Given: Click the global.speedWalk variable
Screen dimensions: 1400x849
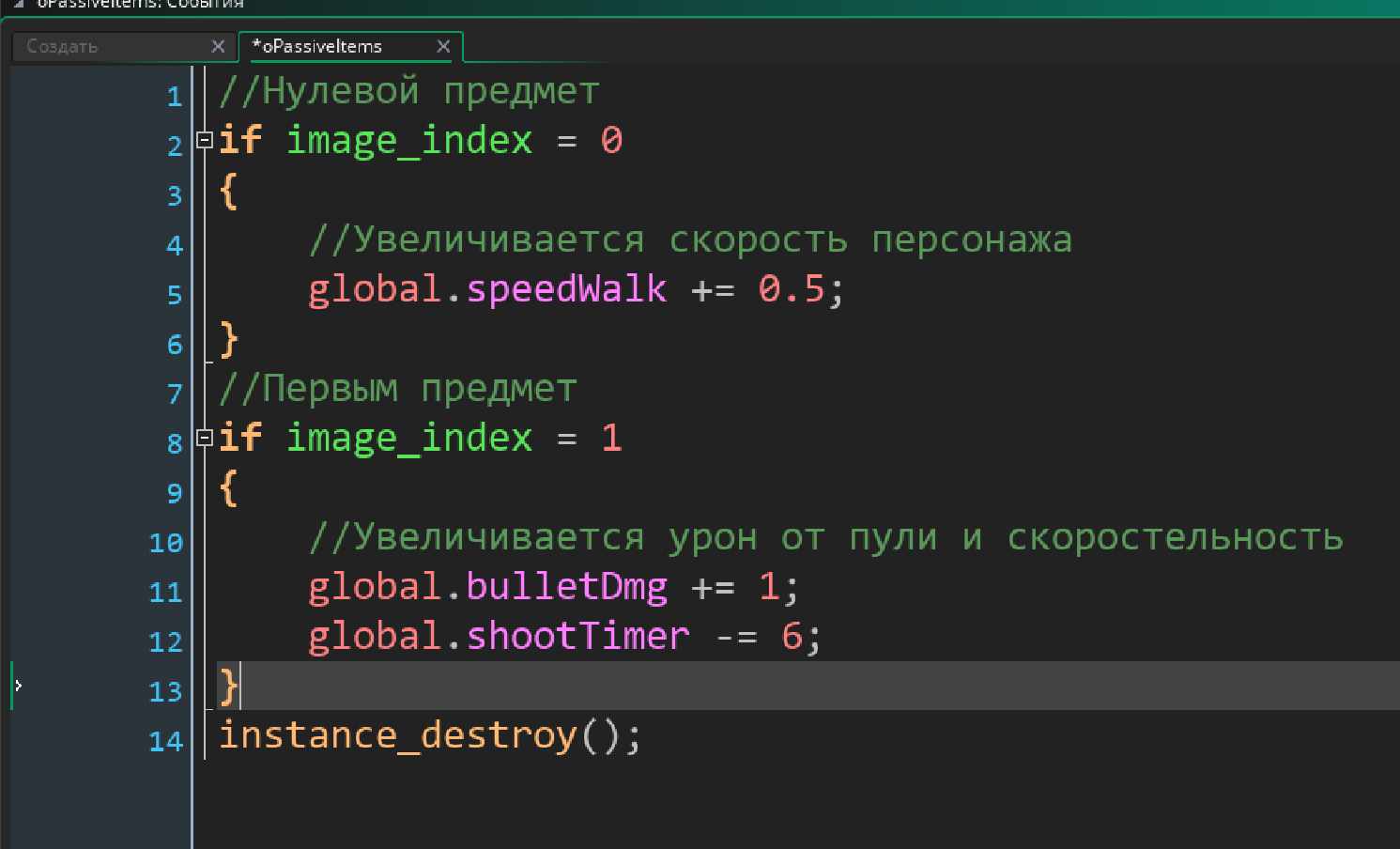Looking at the screenshot, I should pos(487,289).
